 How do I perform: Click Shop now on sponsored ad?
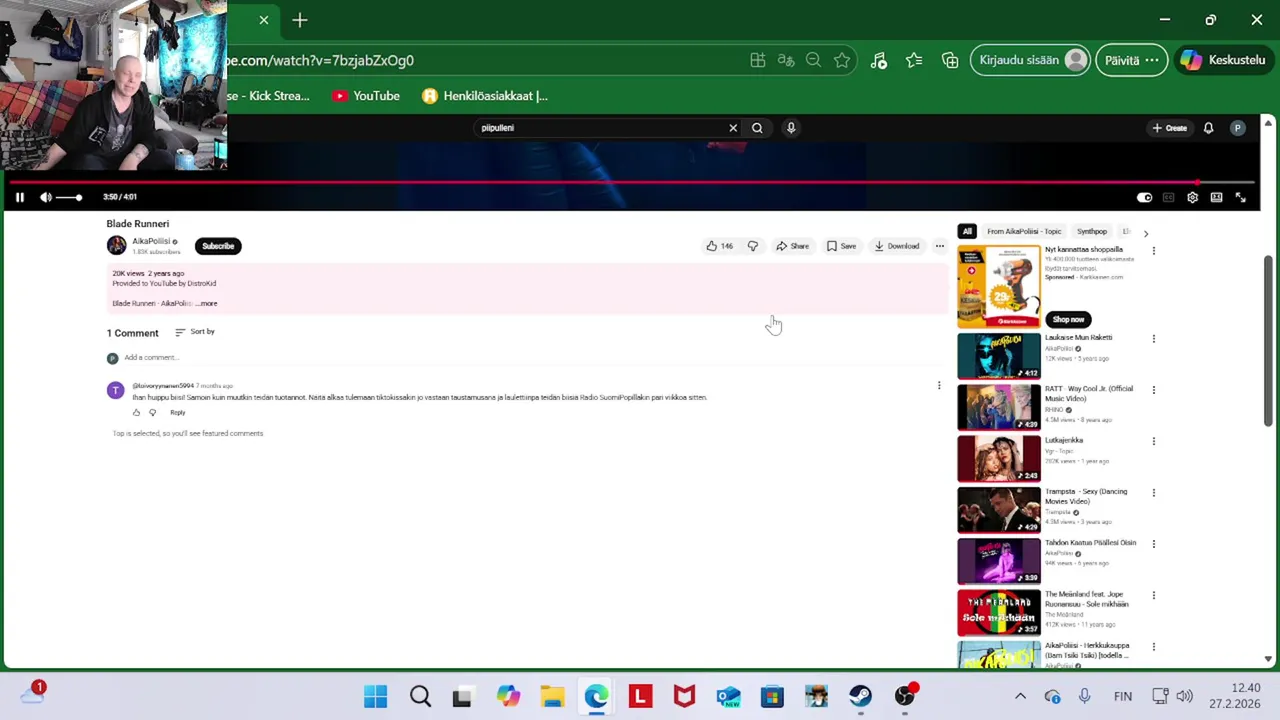pos(1068,319)
